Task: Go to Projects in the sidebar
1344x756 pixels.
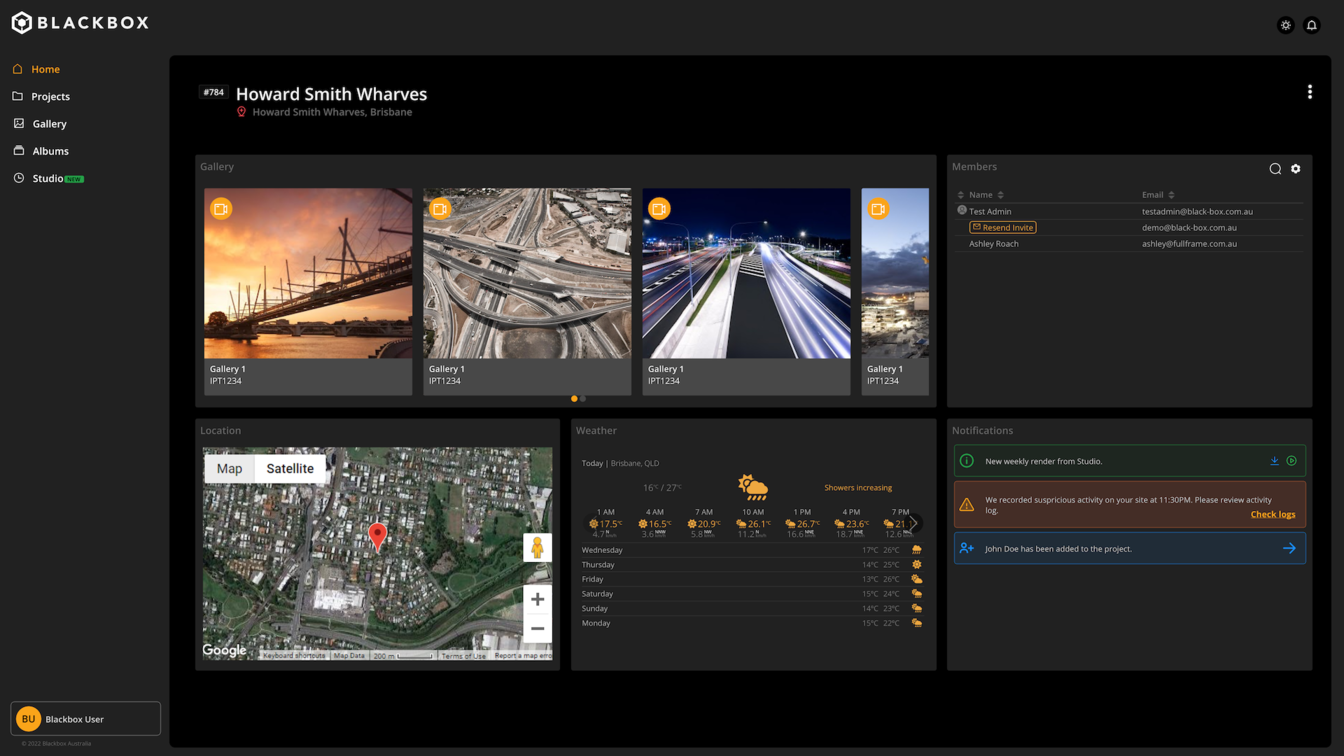Action: click(41, 96)
